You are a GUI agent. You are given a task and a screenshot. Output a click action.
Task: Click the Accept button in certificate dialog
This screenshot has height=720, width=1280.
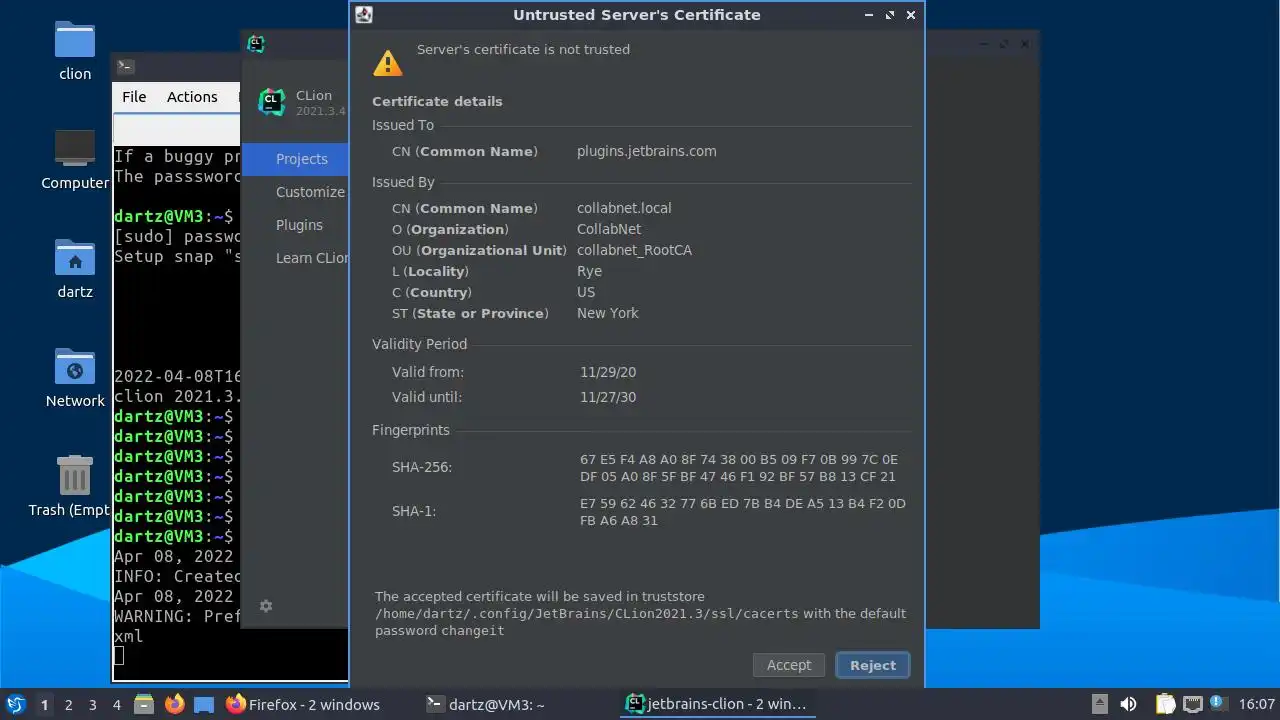click(789, 665)
